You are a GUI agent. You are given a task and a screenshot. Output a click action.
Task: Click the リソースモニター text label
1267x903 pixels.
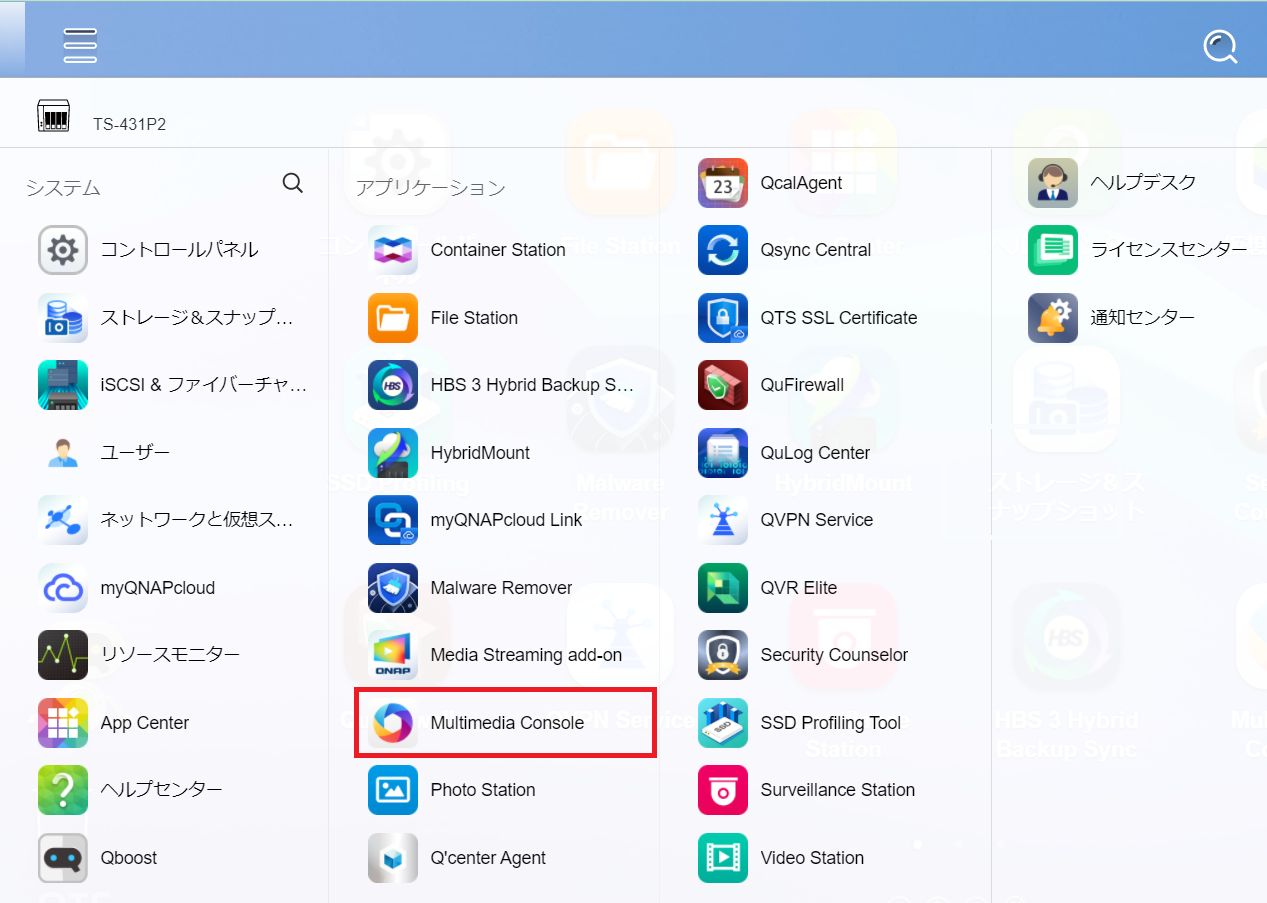[x=170, y=655]
